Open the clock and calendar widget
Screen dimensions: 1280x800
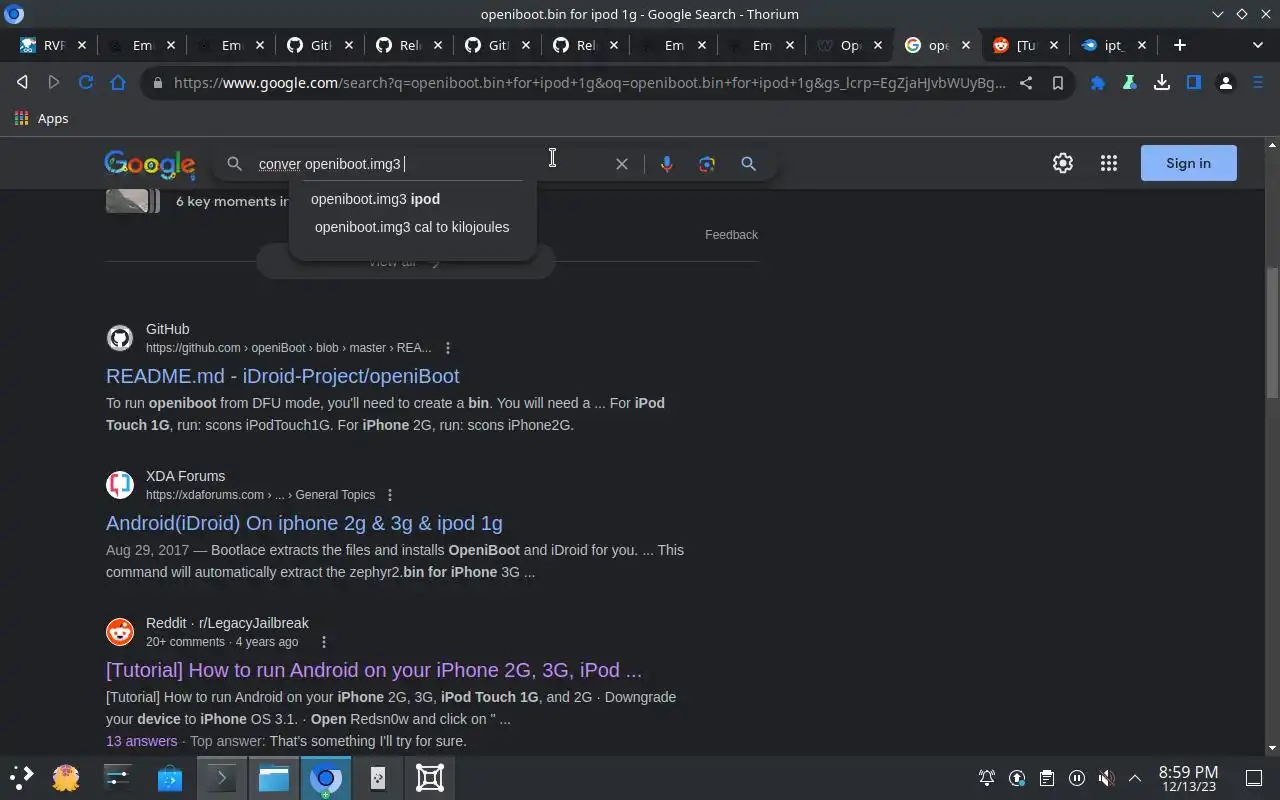click(x=1188, y=778)
